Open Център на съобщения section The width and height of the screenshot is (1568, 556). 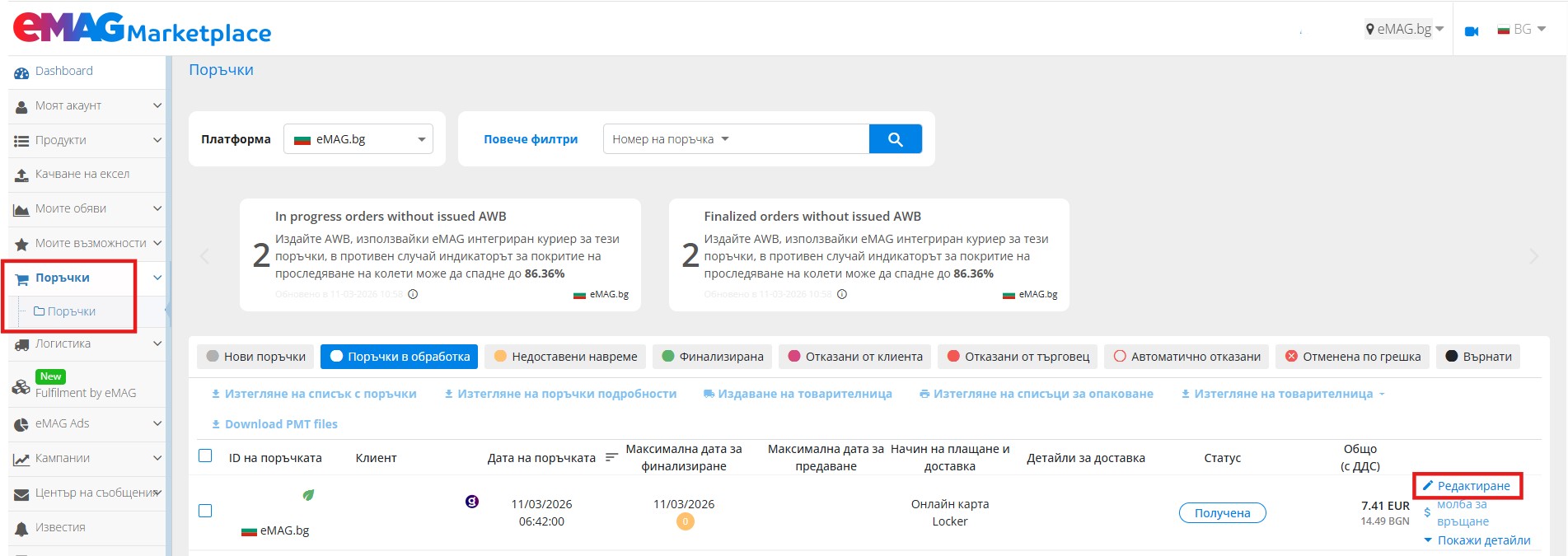click(87, 493)
